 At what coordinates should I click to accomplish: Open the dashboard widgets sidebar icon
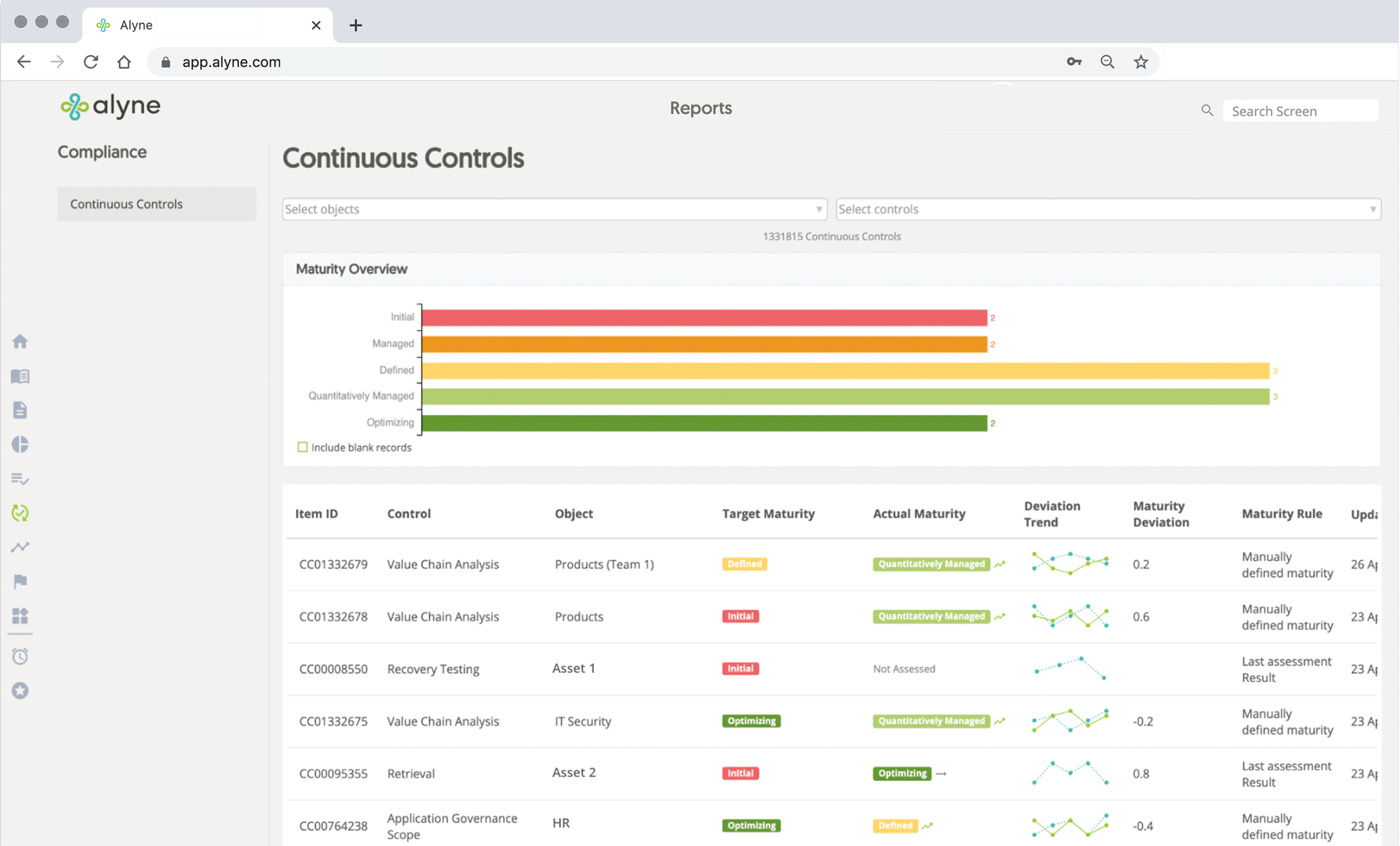pos(20,615)
